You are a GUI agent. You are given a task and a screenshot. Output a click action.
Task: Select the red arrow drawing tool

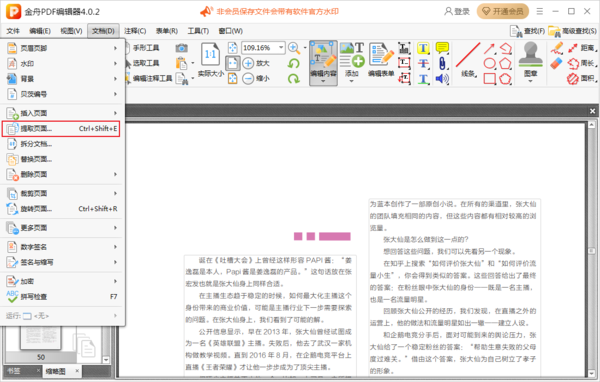(x=489, y=48)
